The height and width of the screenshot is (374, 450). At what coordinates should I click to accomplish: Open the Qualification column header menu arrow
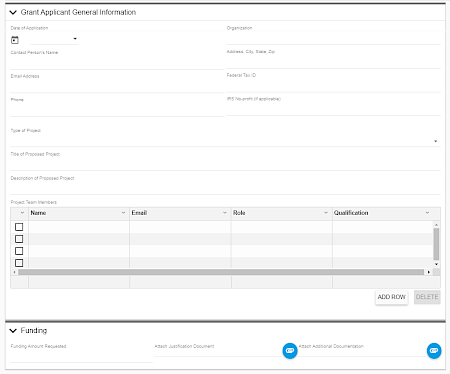[427, 213]
